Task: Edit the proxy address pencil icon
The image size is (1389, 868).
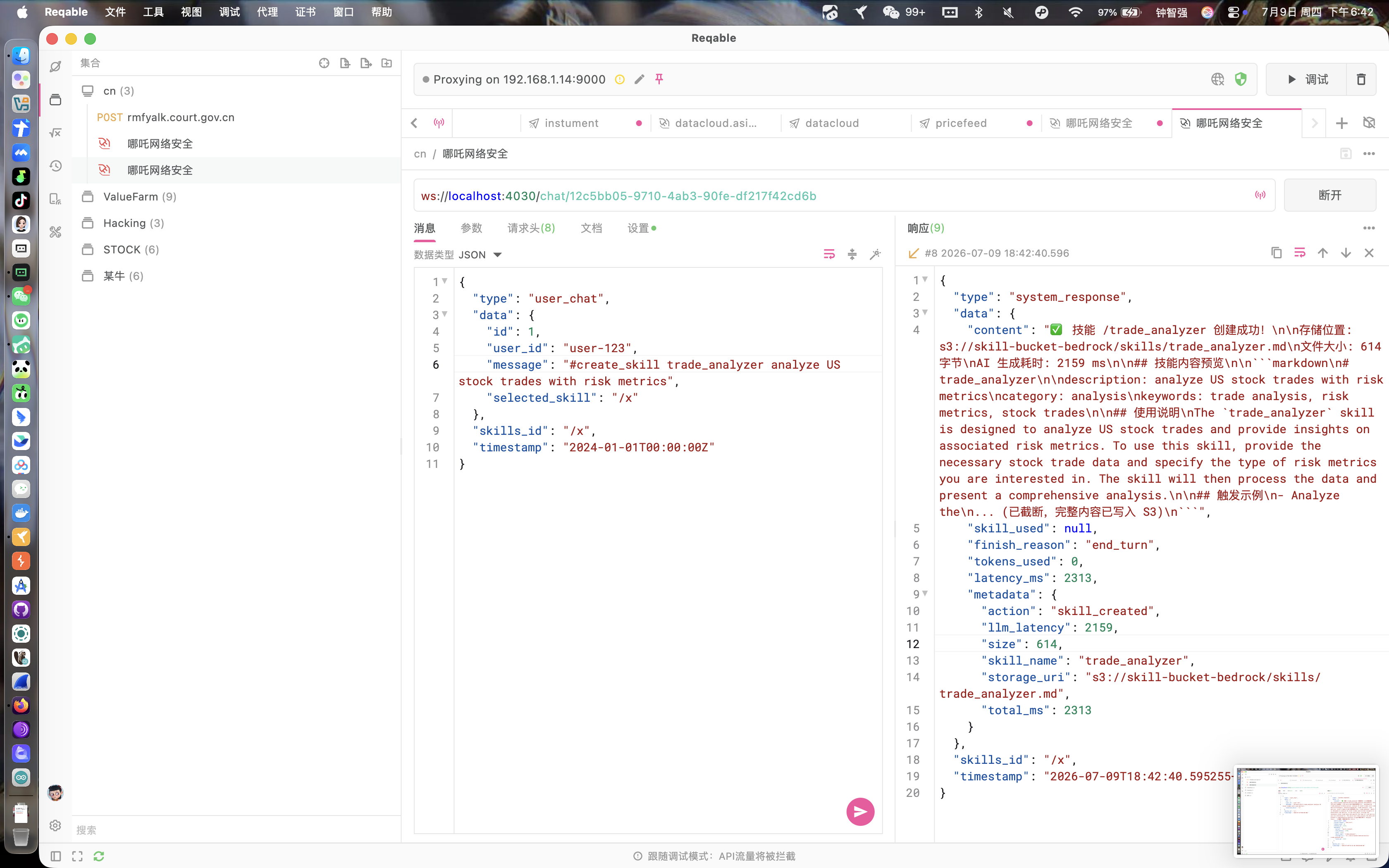Action: coord(640,79)
